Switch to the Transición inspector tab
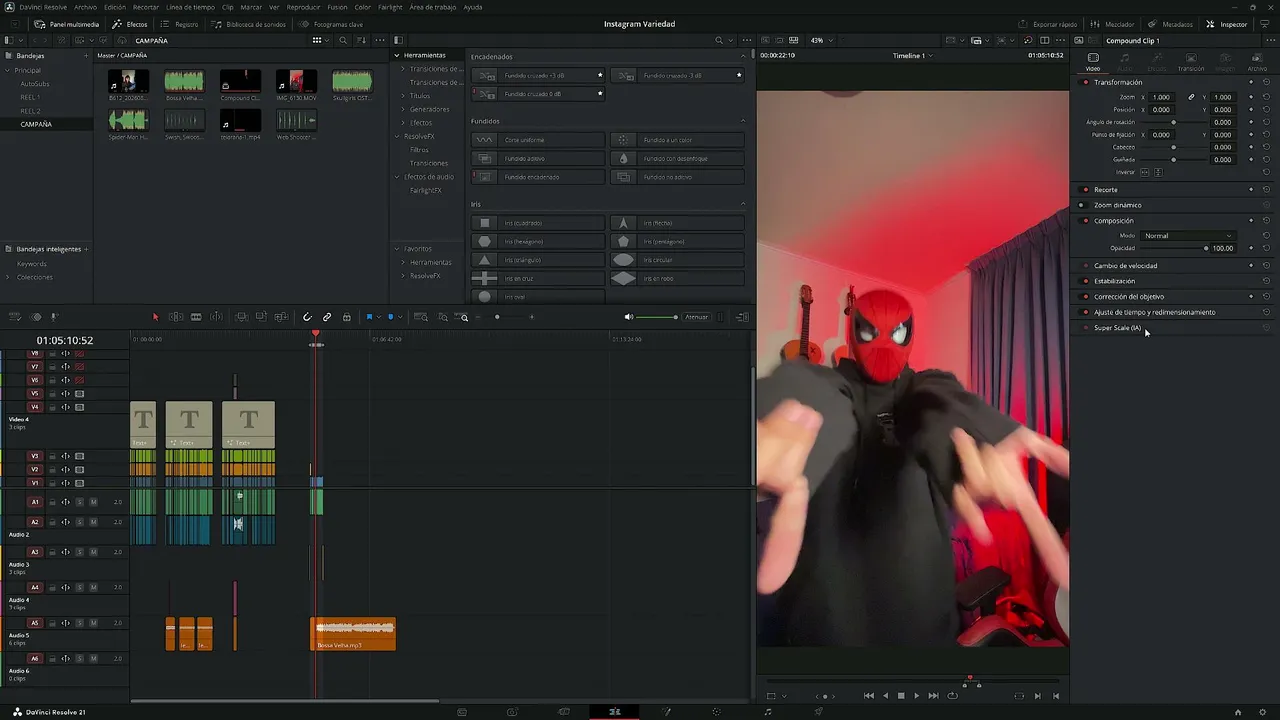 (x=1191, y=62)
